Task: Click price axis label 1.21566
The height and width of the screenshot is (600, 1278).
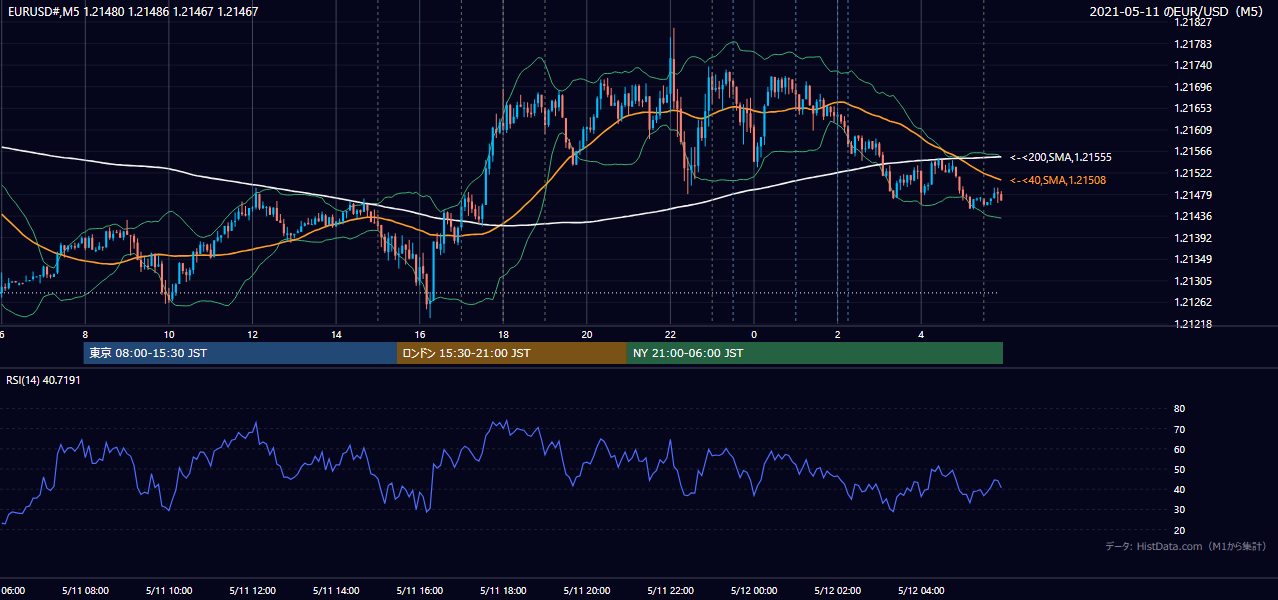Action: coord(1192,151)
